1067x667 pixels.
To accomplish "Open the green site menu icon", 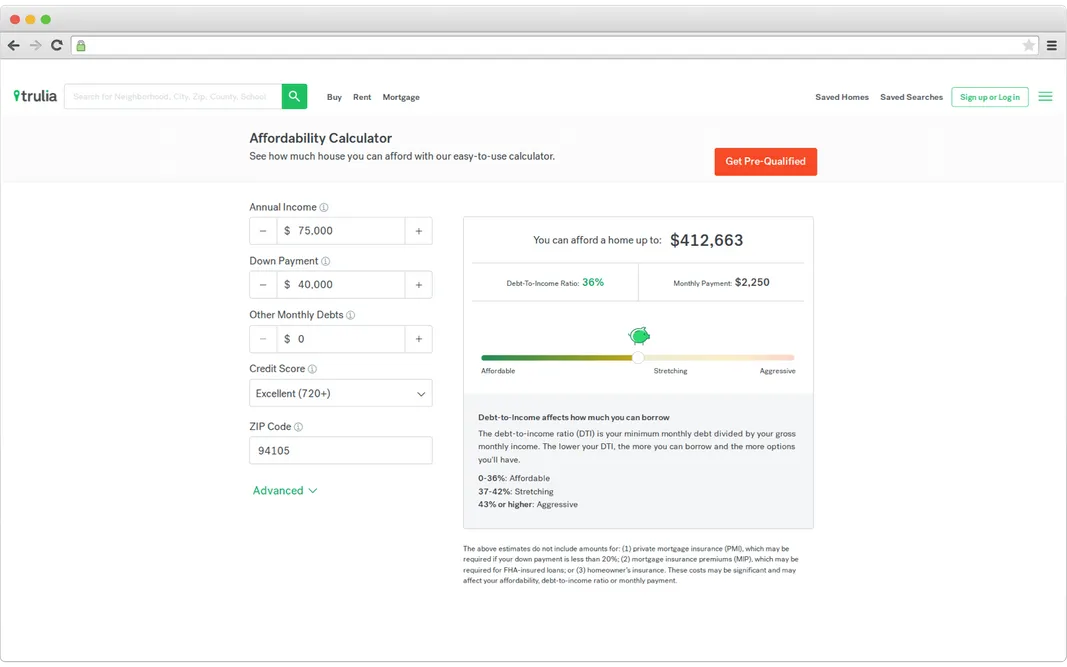I will click(x=1045, y=97).
